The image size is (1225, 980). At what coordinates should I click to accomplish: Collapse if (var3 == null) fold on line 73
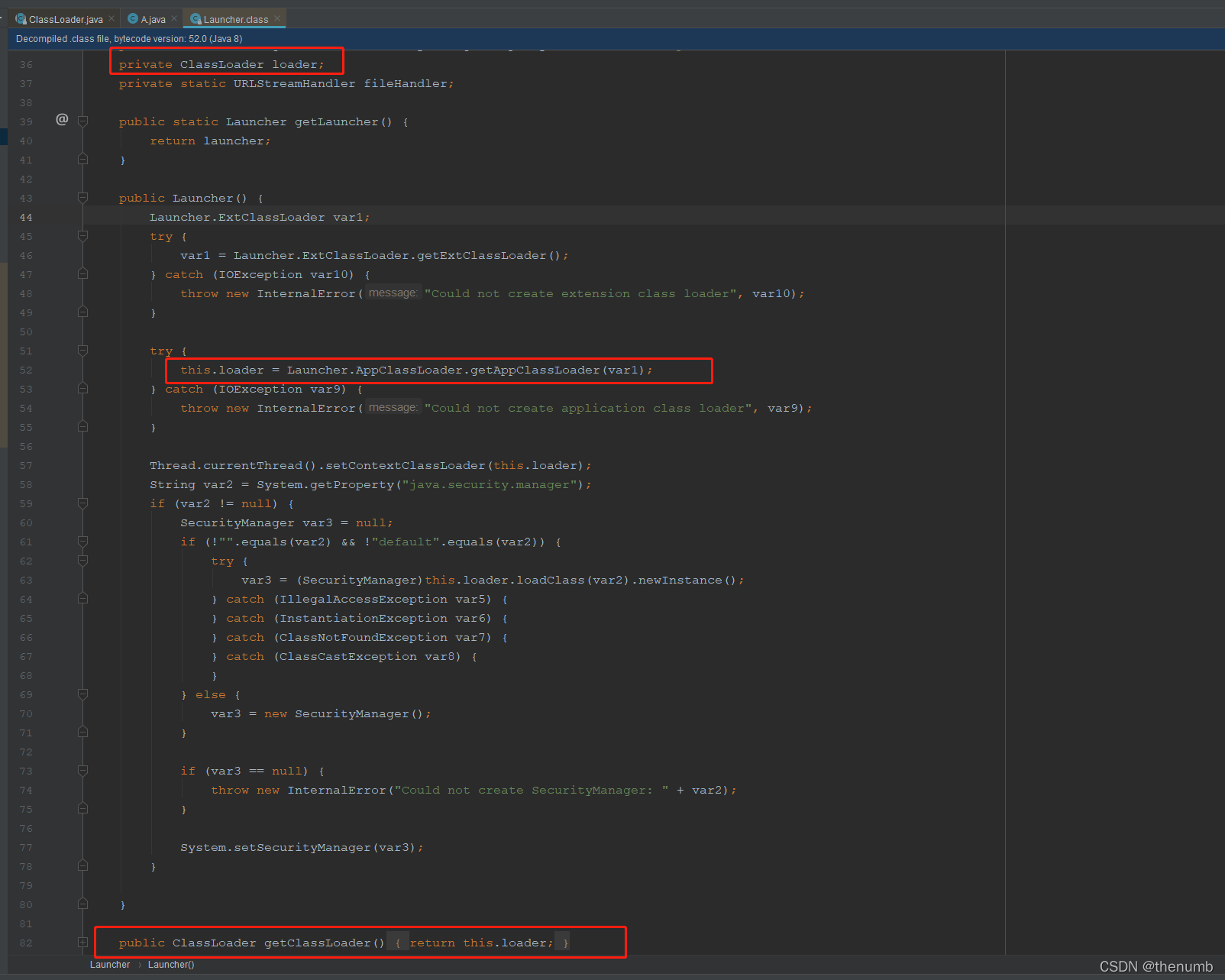pyautogui.click(x=82, y=771)
